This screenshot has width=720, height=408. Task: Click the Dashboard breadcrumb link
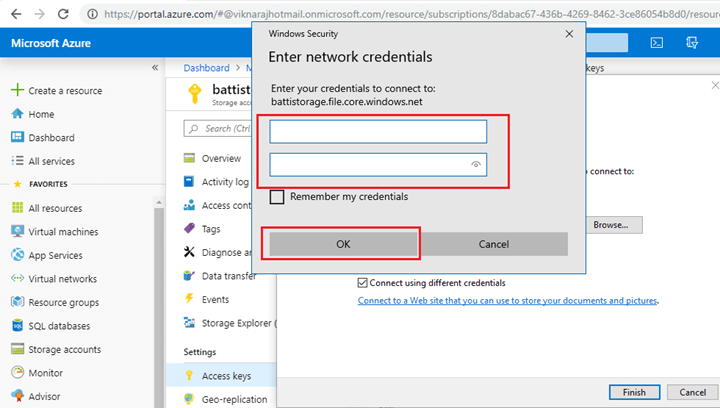[x=207, y=68]
